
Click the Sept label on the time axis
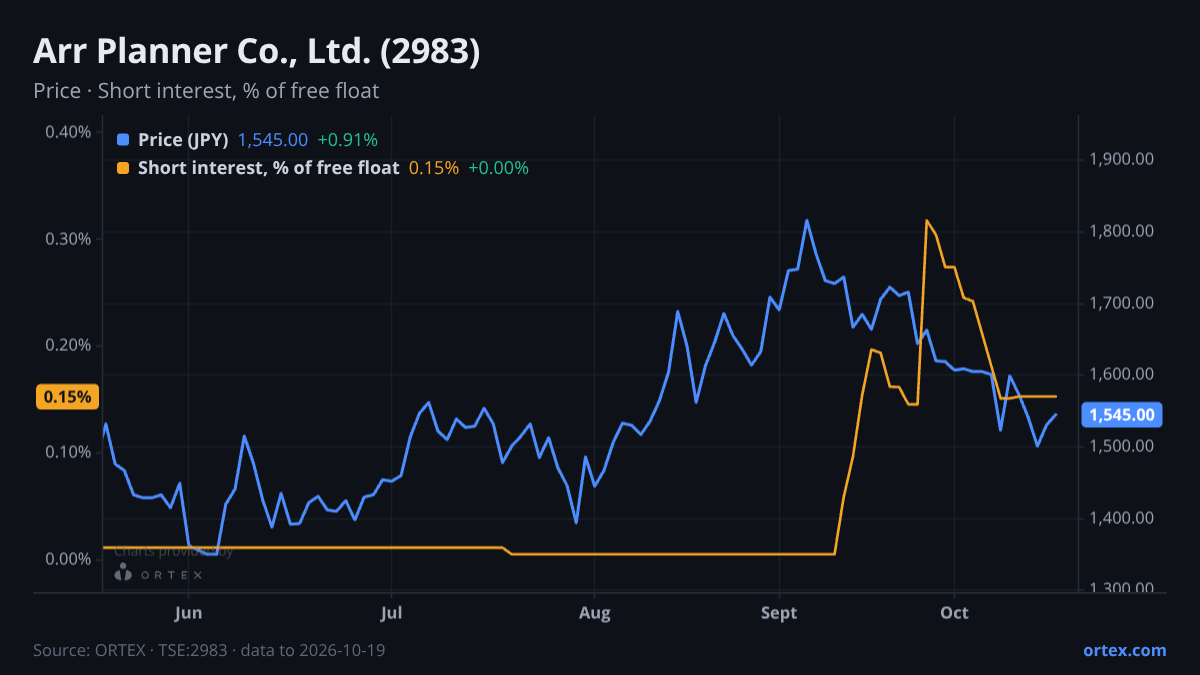pos(779,612)
